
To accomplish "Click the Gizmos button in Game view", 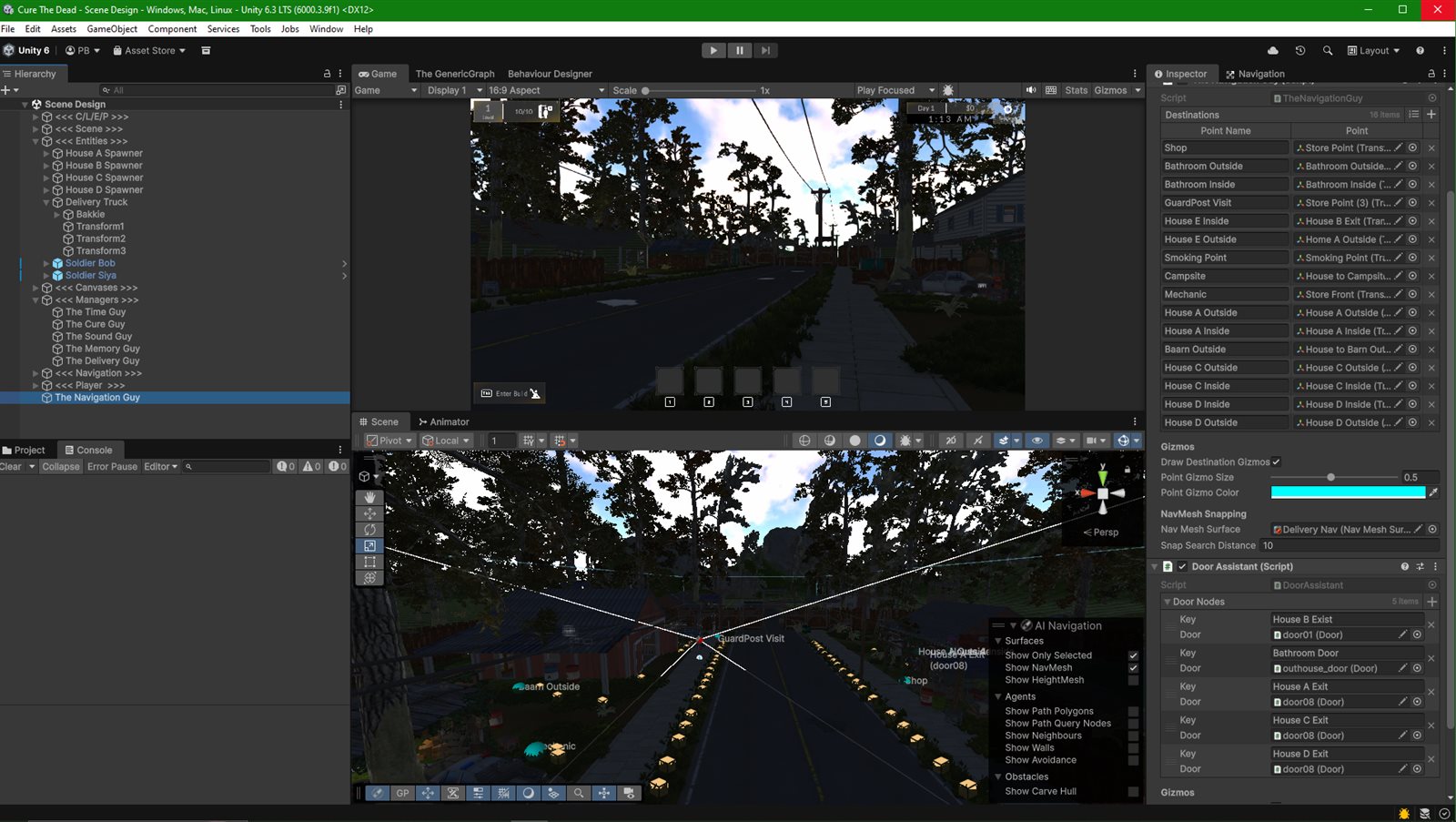I will tap(1110, 90).
